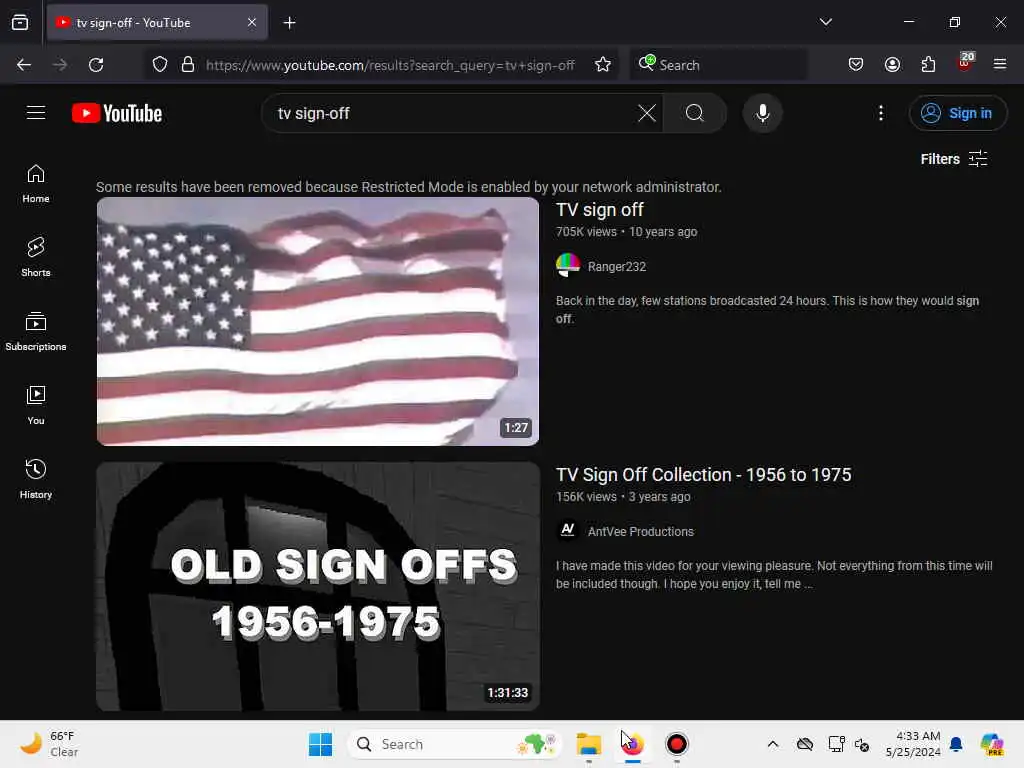
Task: Open History from the sidebar
Action: click(36, 479)
